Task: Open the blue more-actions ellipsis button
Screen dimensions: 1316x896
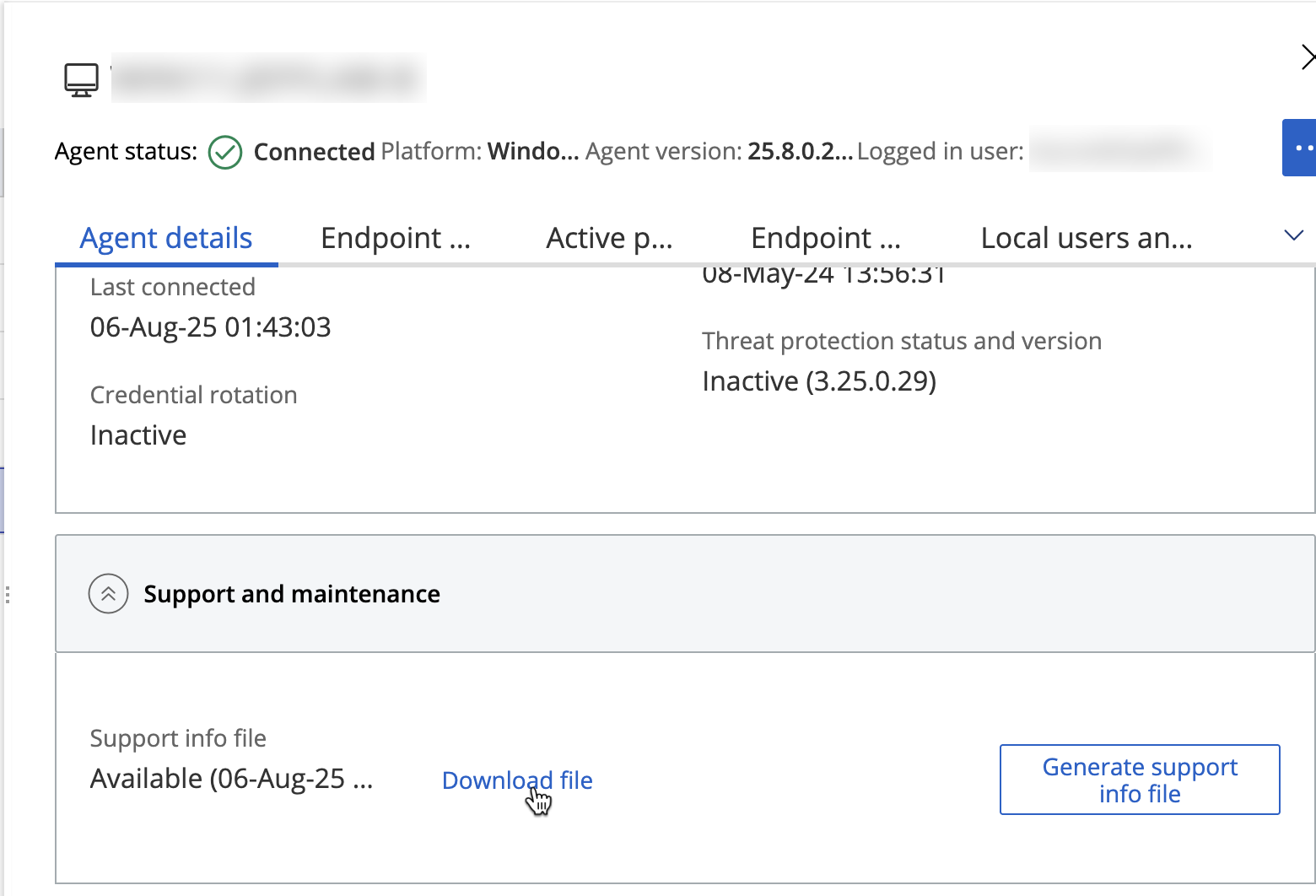Action: pos(1300,148)
